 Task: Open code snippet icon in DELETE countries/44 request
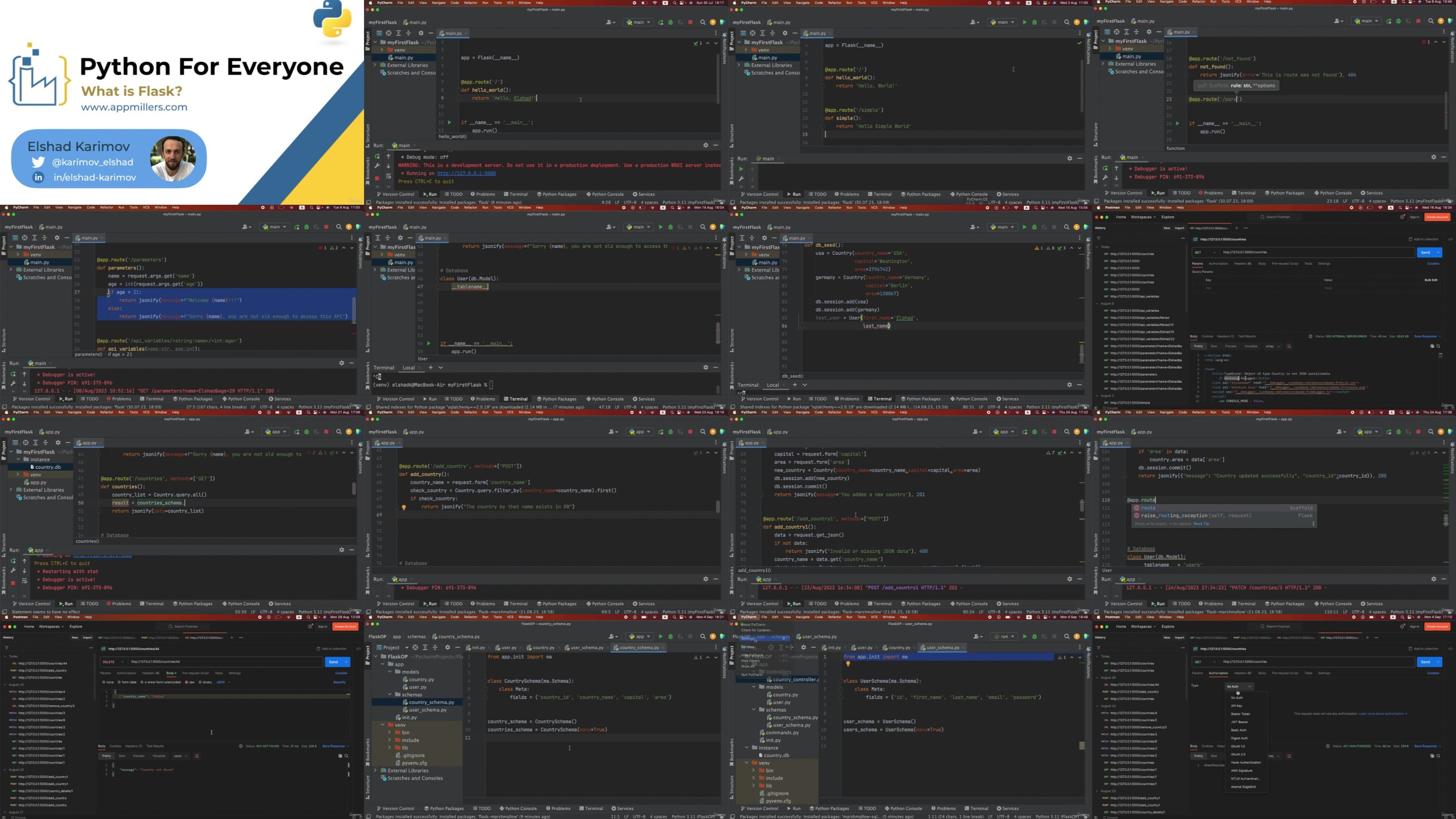359,648
